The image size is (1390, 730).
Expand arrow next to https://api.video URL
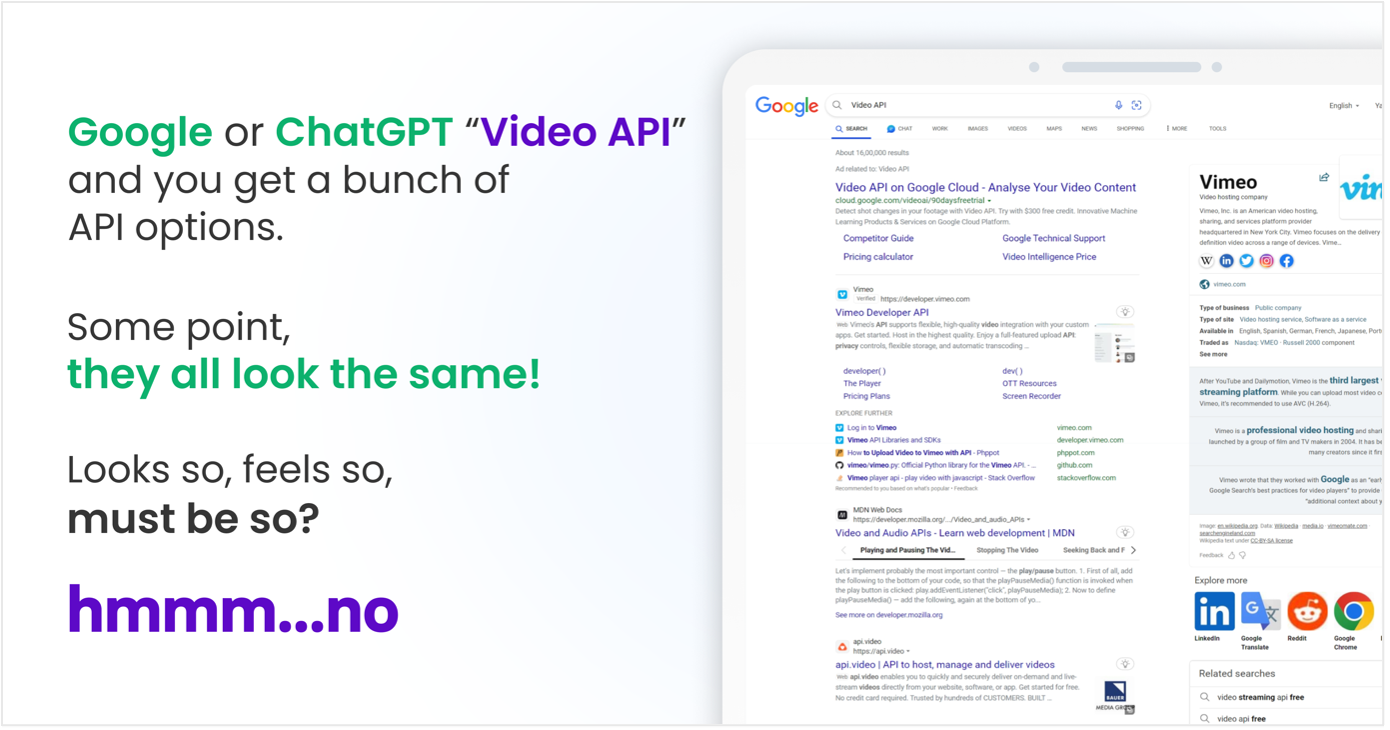(x=908, y=651)
